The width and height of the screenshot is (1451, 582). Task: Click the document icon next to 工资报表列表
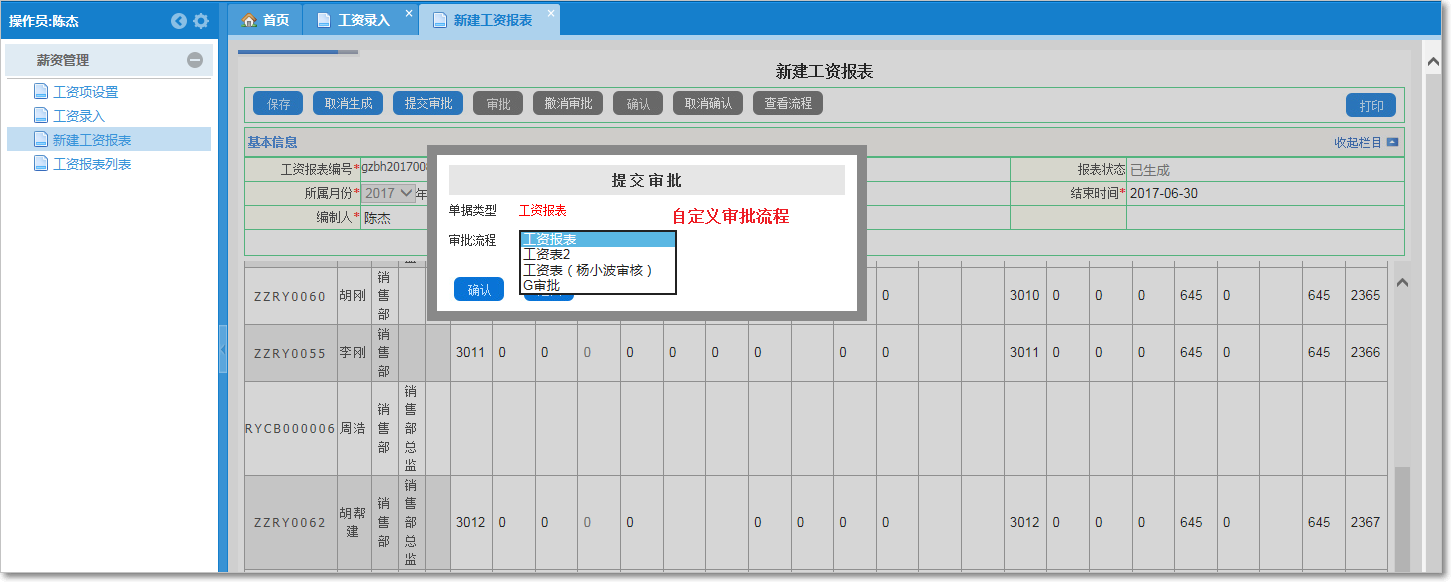(x=40, y=163)
